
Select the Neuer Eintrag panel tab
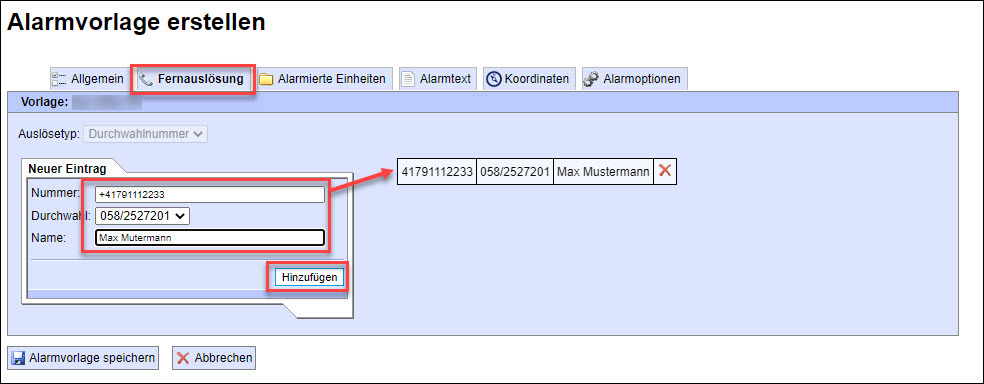click(67, 168)
